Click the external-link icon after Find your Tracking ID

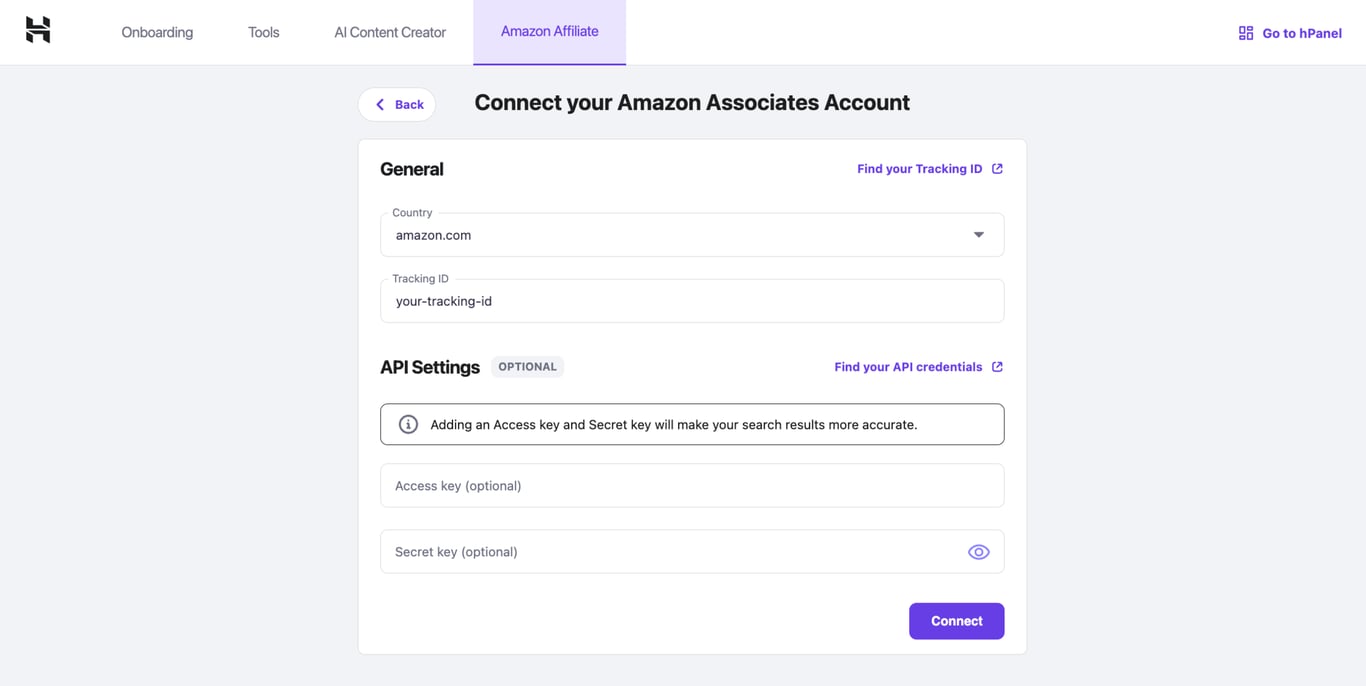click(x=996, y=168)
